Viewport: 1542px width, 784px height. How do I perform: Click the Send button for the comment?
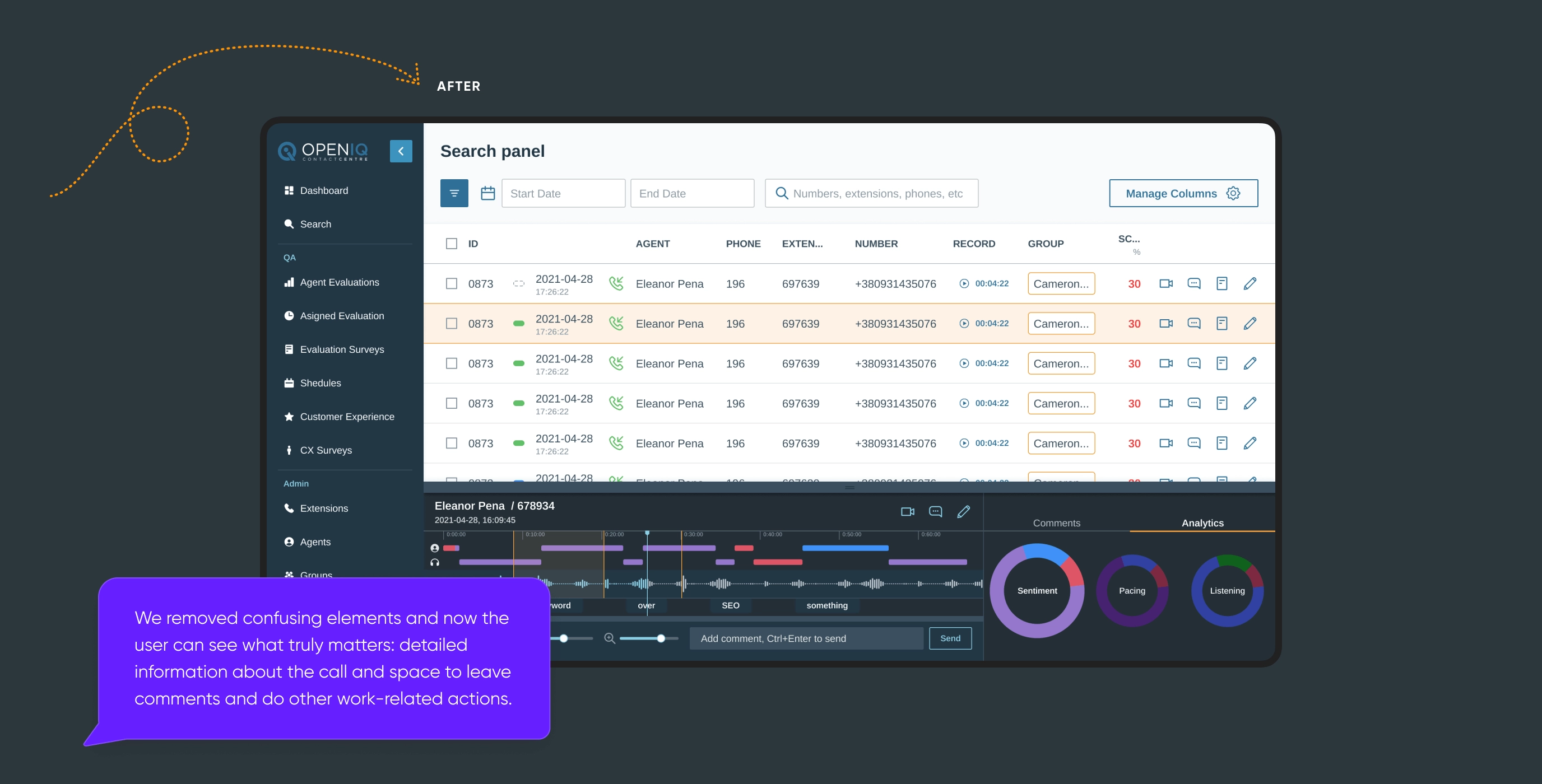click(x=950, y=638)
